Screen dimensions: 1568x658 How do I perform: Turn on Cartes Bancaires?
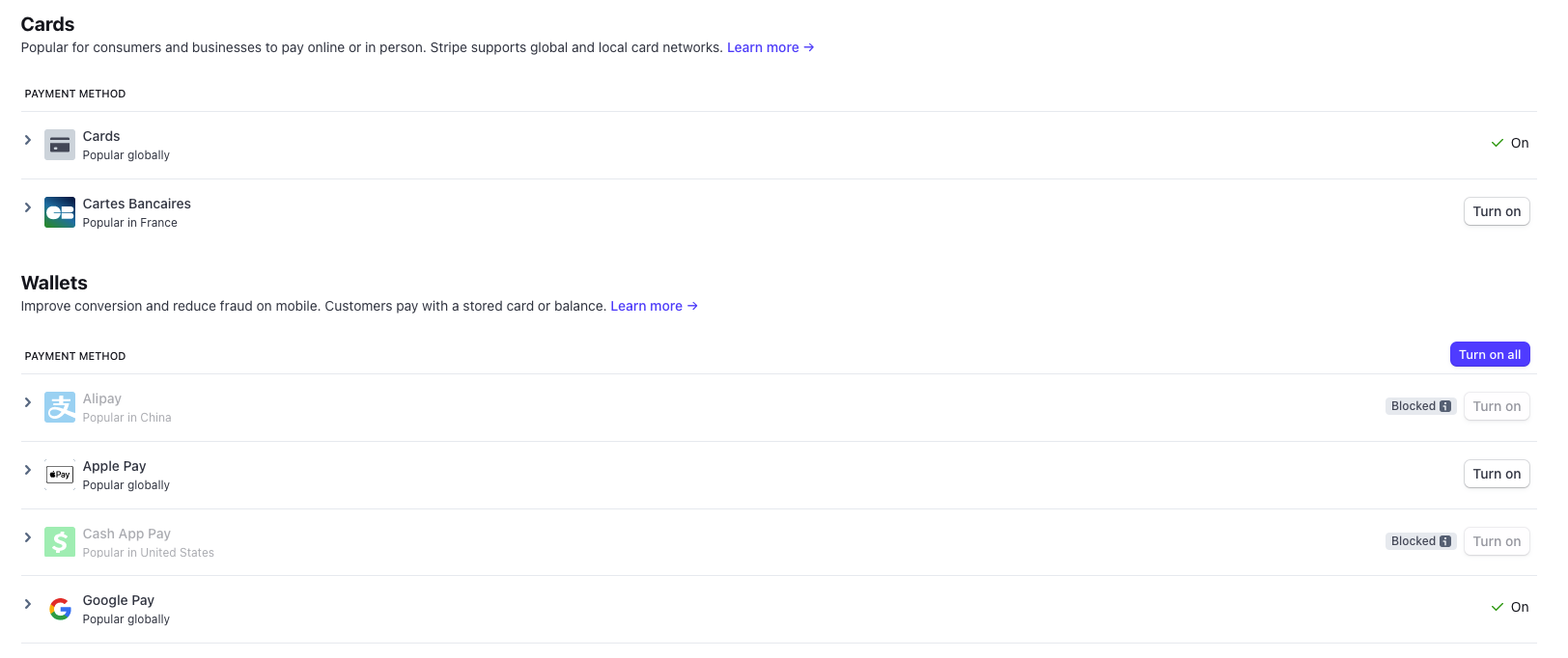1497,211
